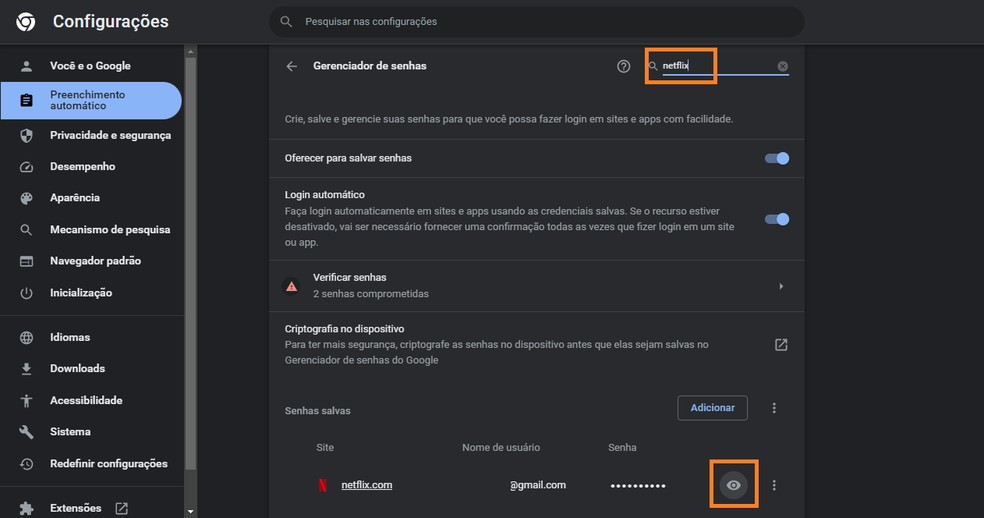Click the Chrome logo beside Configurações
The height and width of the screenshot is (518, 984).
(26, 22)
